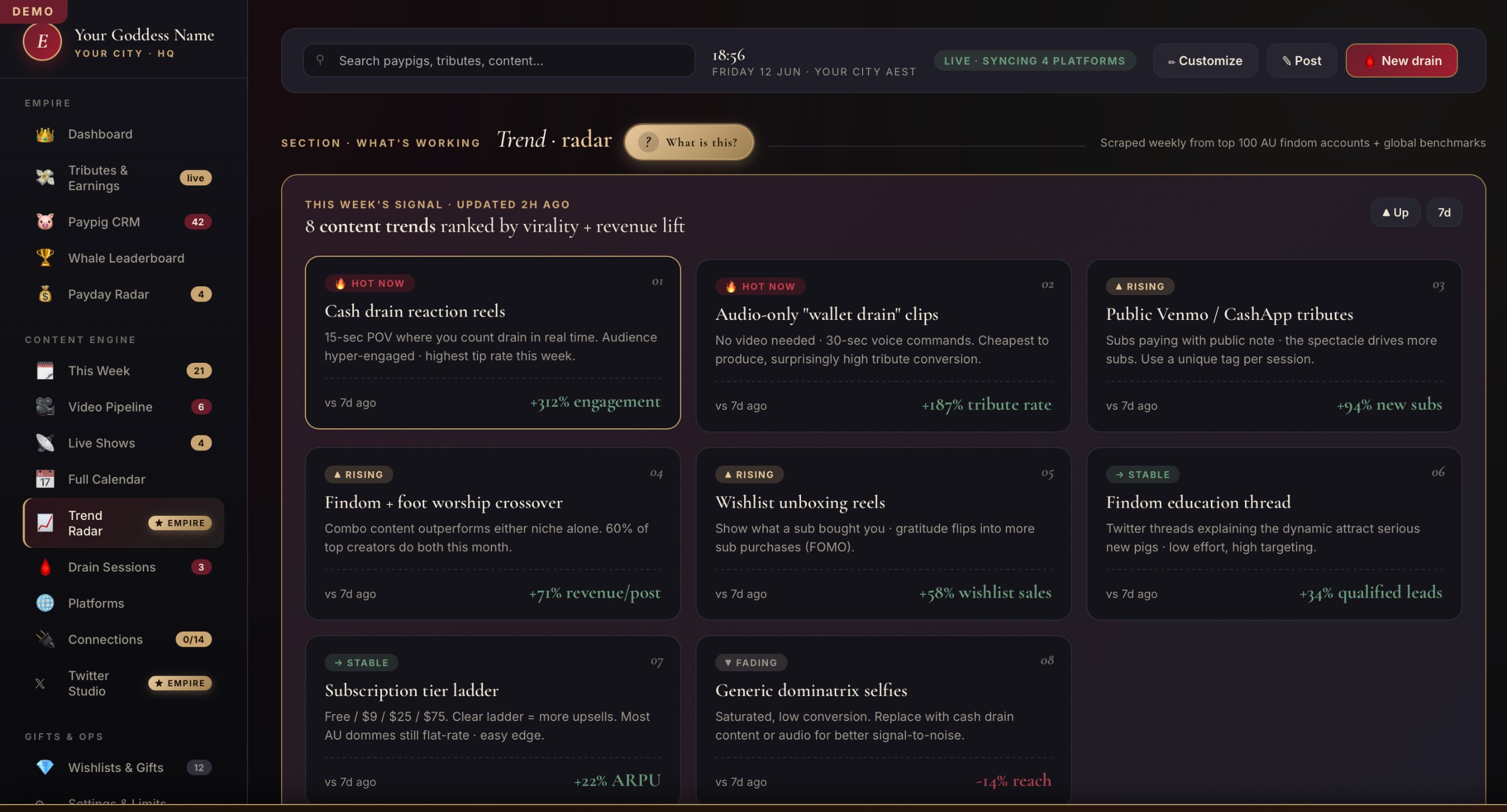Click the live badge on Tributes & Earnings
This screenshot has width=1507, height=812.
point(195,178)
